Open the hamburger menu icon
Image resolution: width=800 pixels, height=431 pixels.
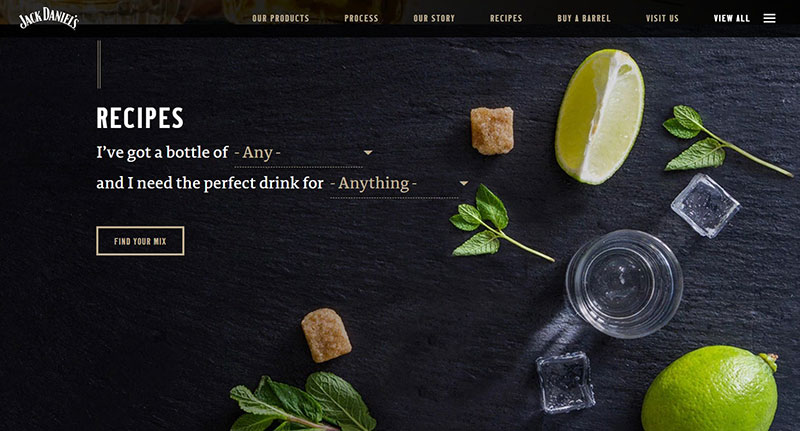[769, 18]
